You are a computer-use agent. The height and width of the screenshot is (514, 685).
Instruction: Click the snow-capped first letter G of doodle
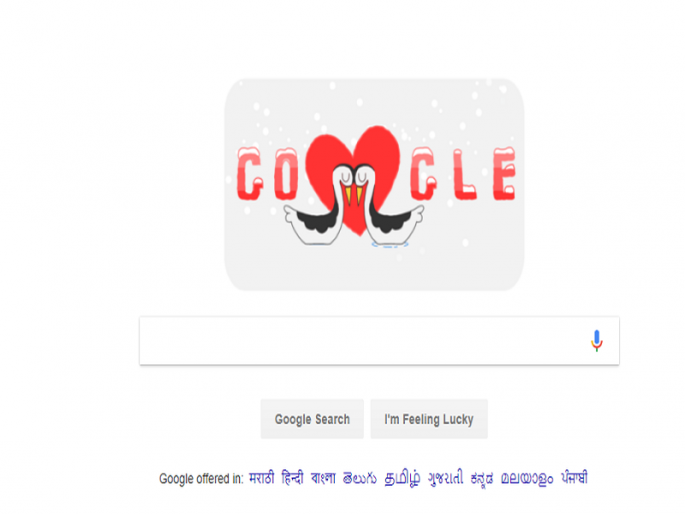(x=249, y=174)
